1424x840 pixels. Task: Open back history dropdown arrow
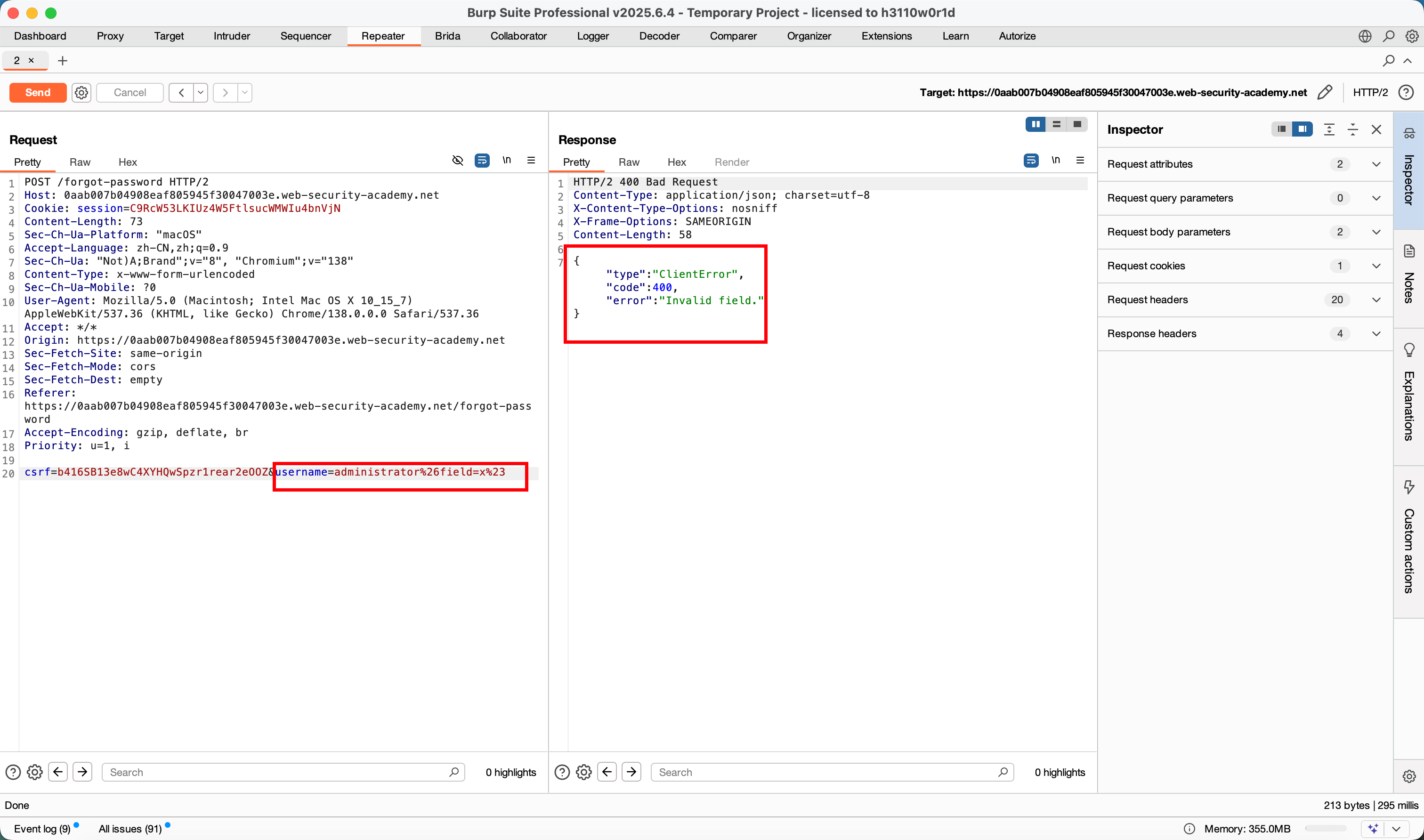point(201,92)
